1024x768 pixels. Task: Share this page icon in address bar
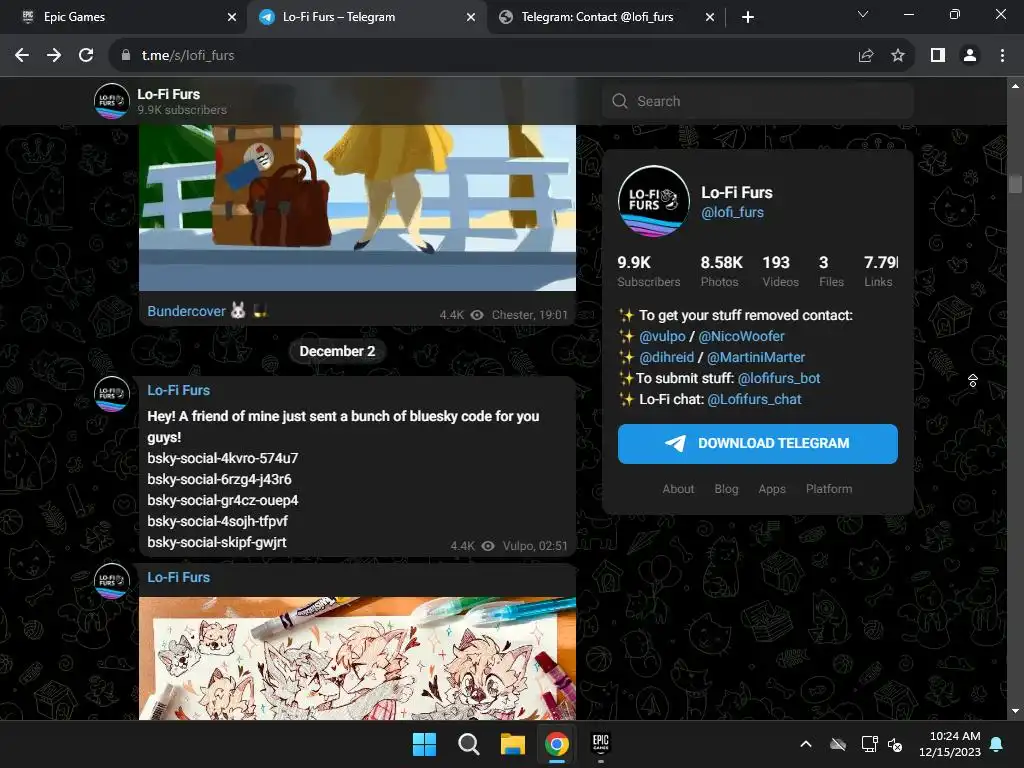coord(866,56)
